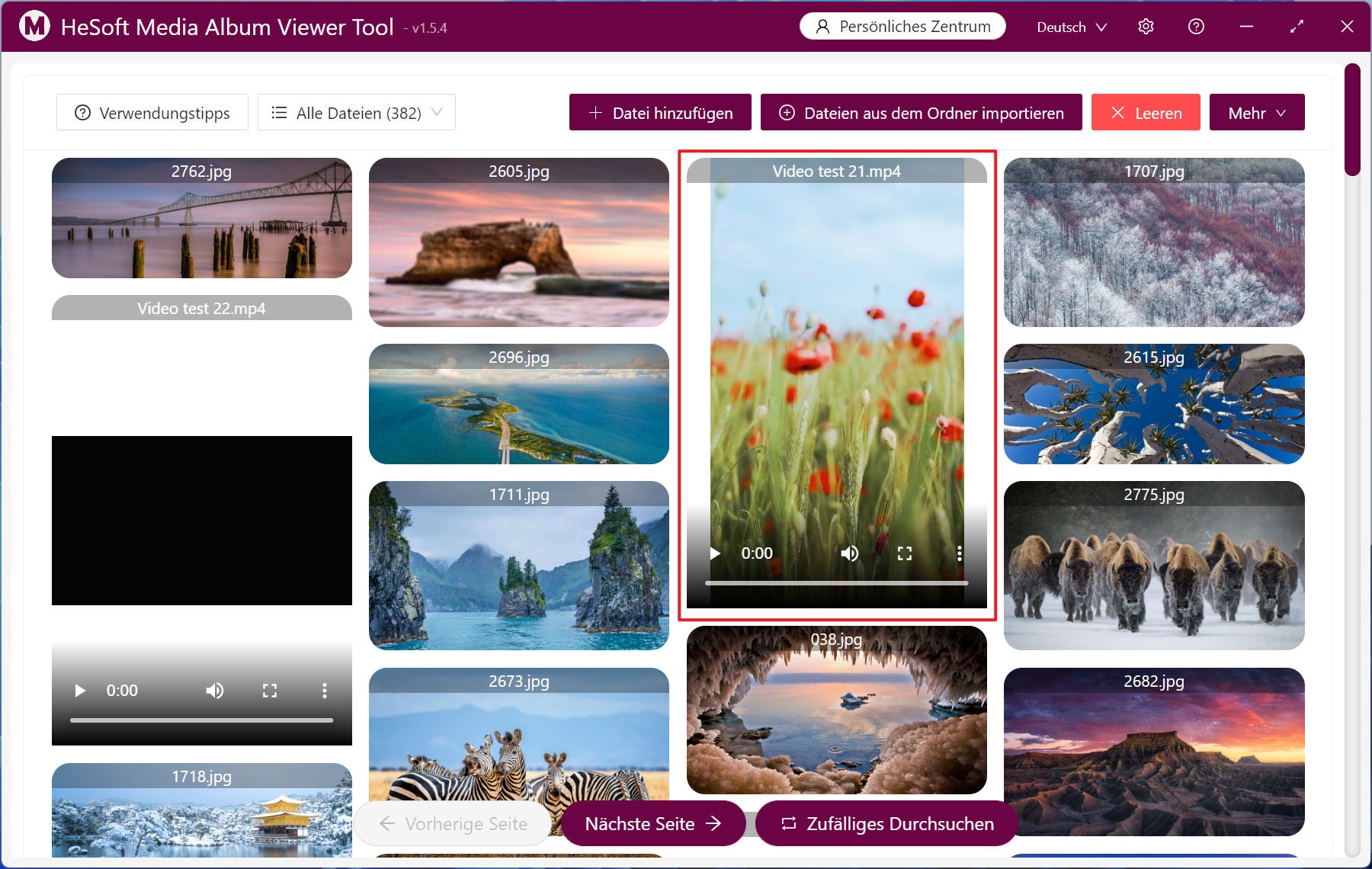Seek on Video test 21.mp4 progress bar
The image size is (1372, 869).
click(837, 583)
